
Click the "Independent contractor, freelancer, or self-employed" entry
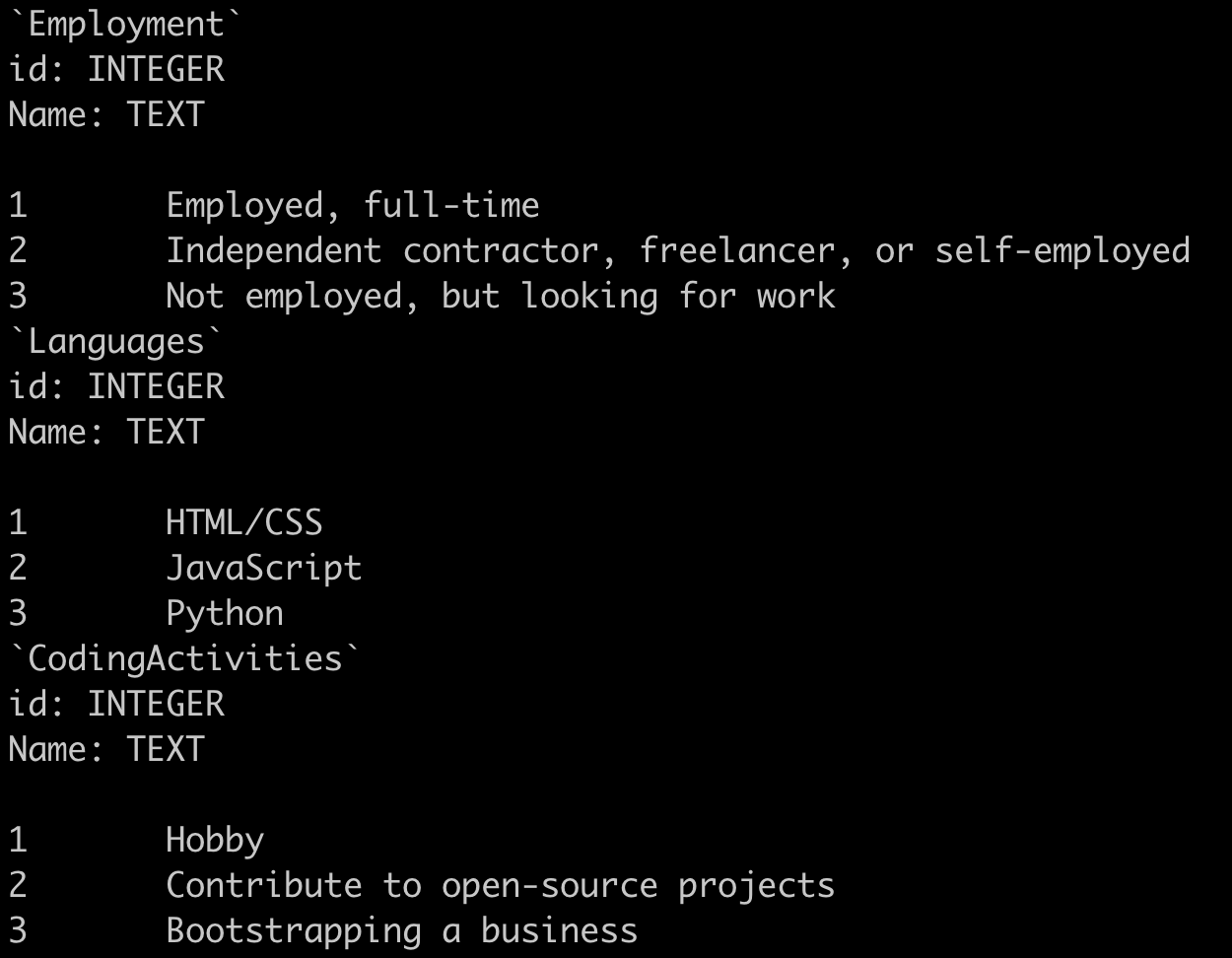(x=677, y=250)
